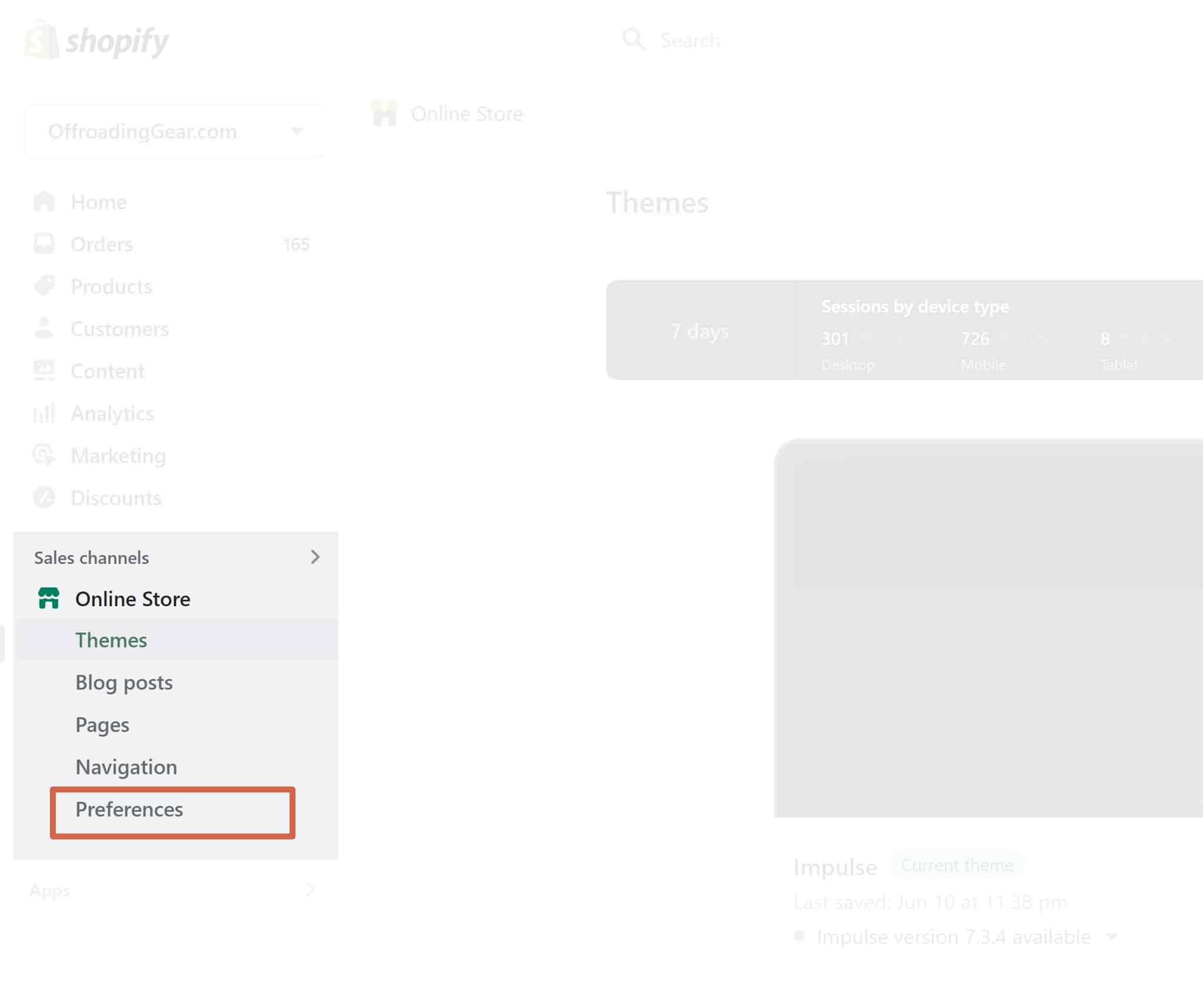This screenshot has height=1008, width=1203.
Task: Expand the Sales channels chevron
Action: pos(315,557)
